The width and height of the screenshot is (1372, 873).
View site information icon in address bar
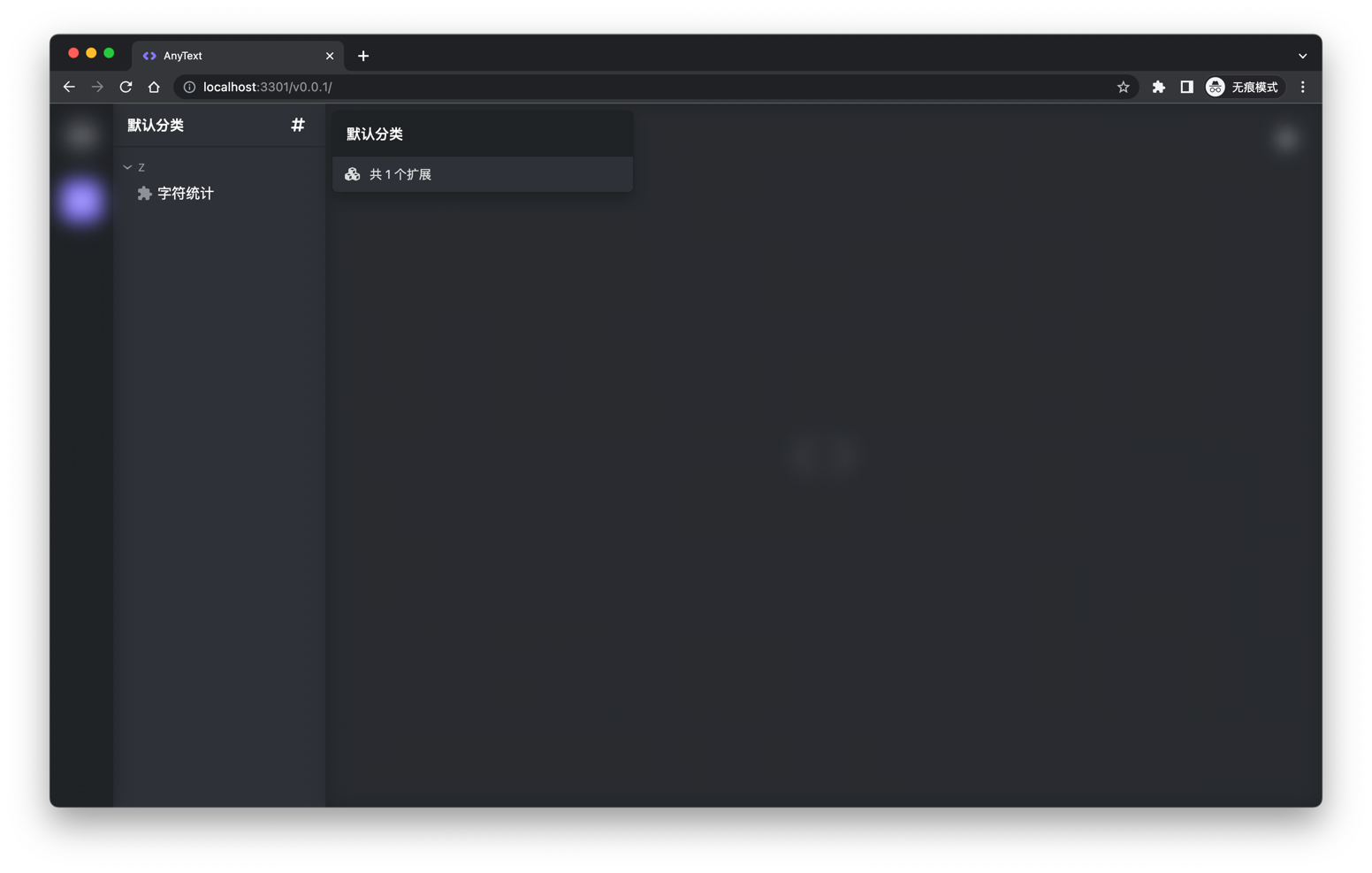[189, 87]
